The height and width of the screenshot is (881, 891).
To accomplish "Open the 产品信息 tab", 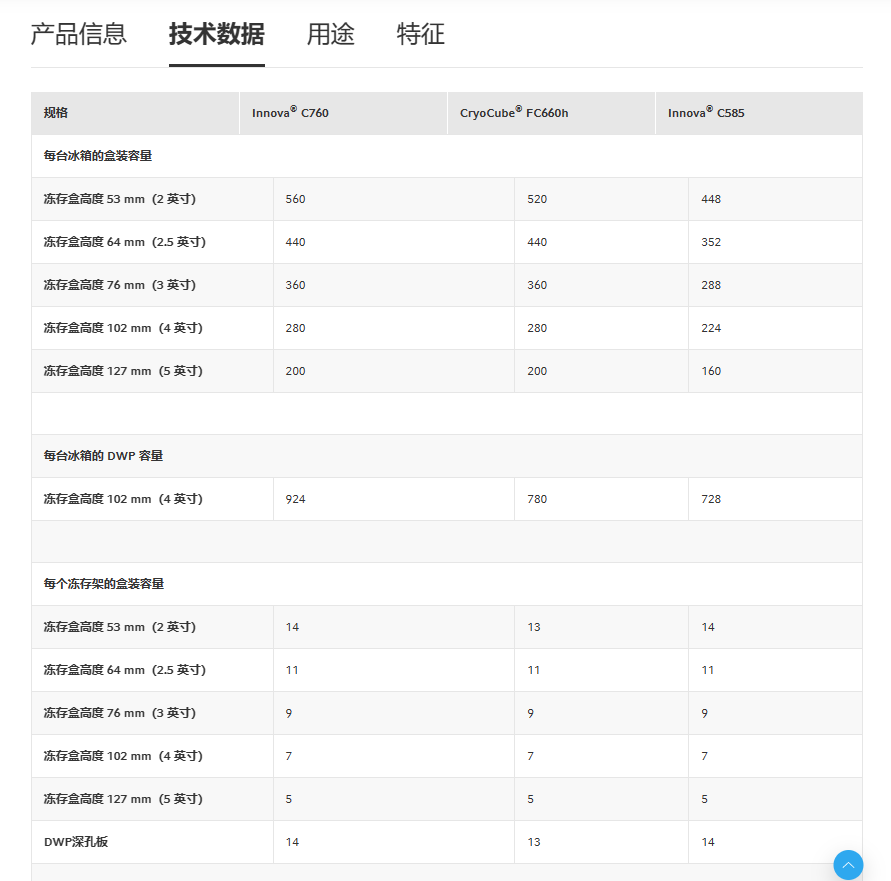I will pos(79,34).
